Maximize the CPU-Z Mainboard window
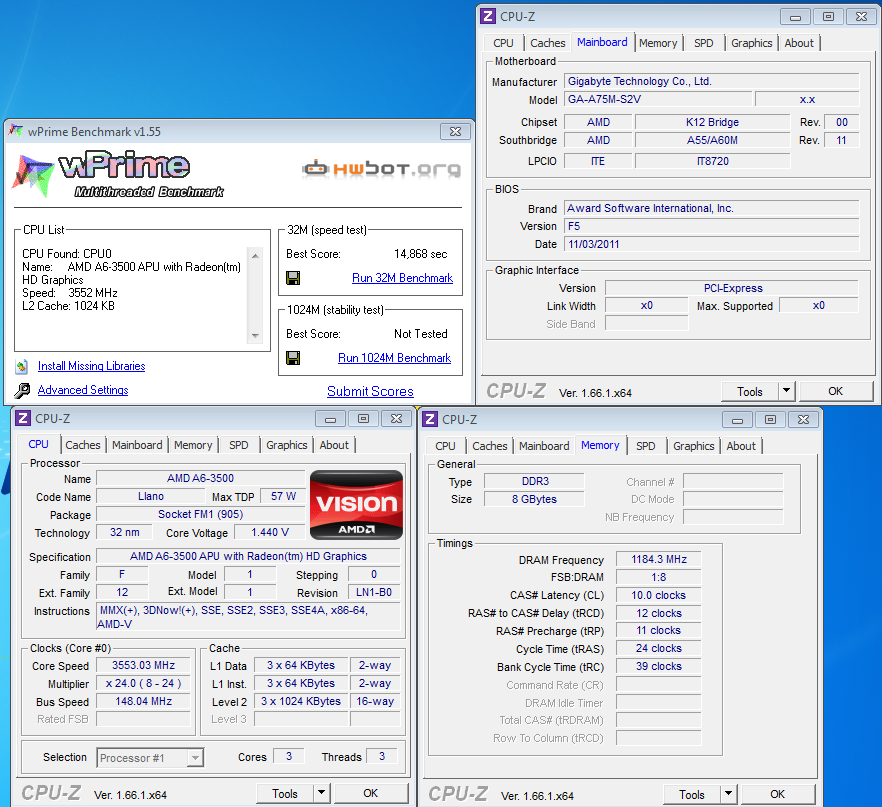Image resolution: width=882 pixels, height=807 pixels. [x=828, y=16]
